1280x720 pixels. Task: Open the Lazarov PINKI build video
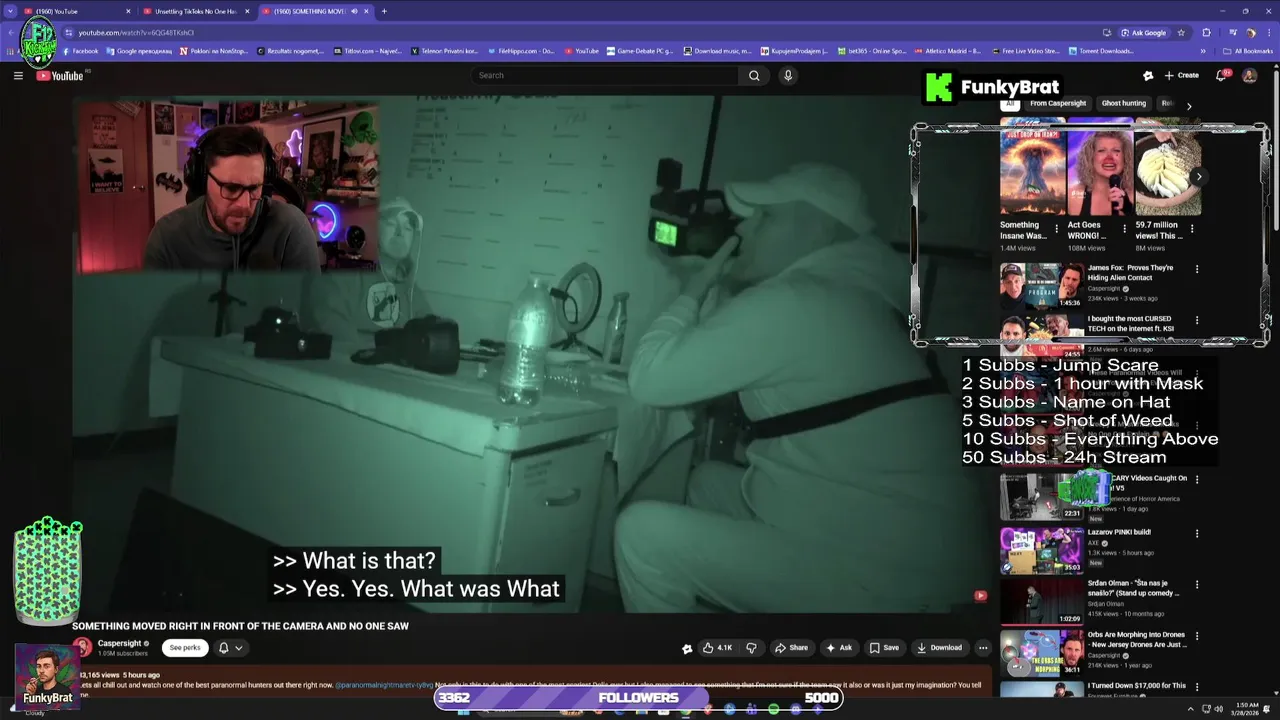[x=1042, y=550]
